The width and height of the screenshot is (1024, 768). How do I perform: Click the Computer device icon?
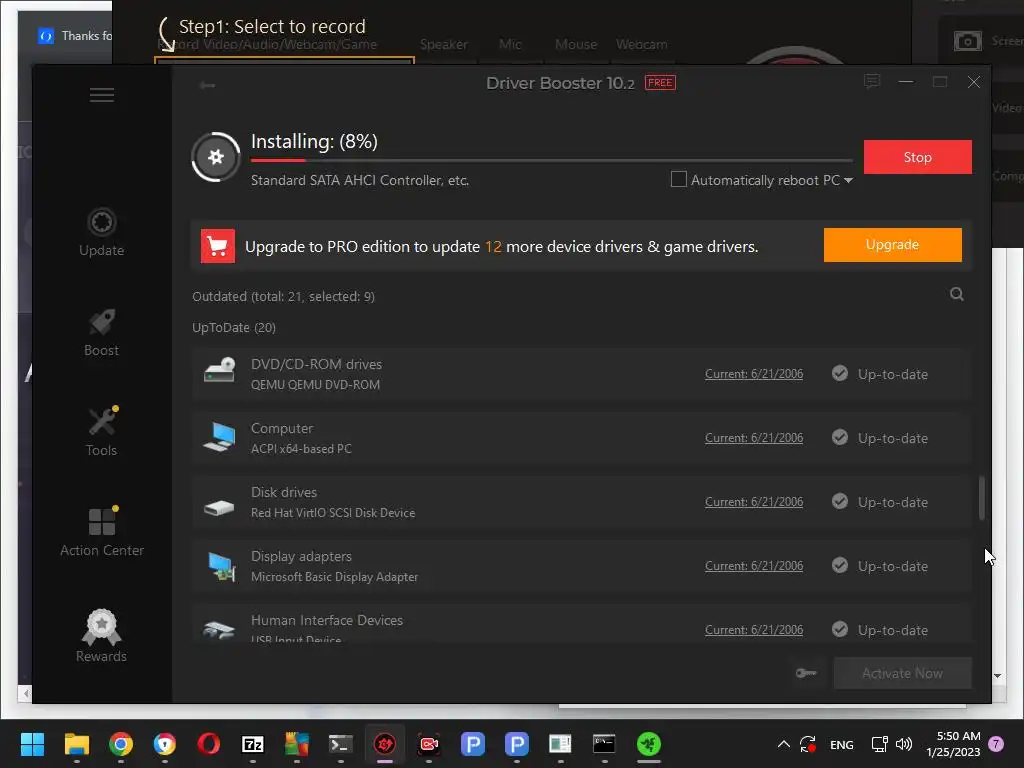pyautogui.click(x=219, y=436)
